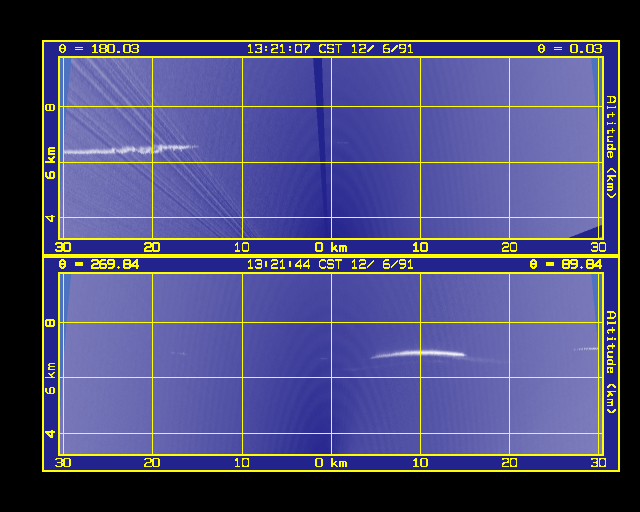Click the 4 altitude tick on the upper plot
The image size is (640, 512).
50,218
